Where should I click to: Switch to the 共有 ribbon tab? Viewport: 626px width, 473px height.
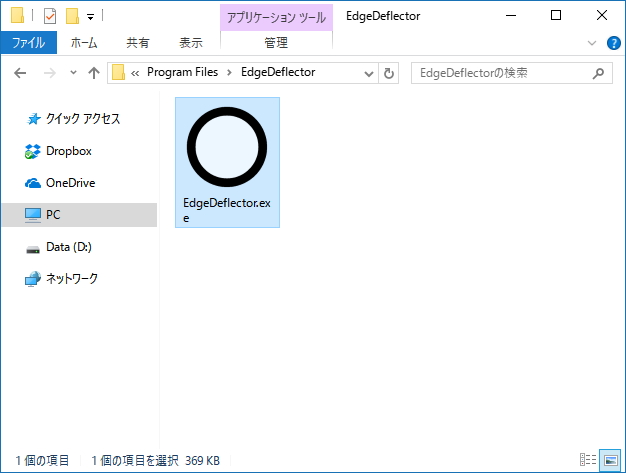point(138,42)
